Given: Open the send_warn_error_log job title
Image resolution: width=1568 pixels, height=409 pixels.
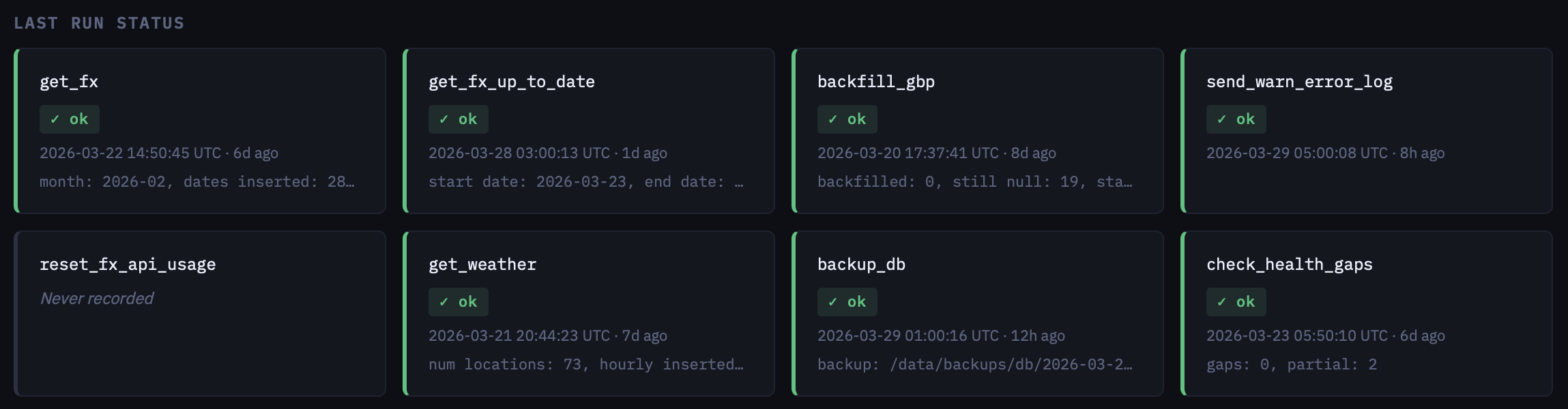Looking at the screenshot, I should coord(1299,82).
